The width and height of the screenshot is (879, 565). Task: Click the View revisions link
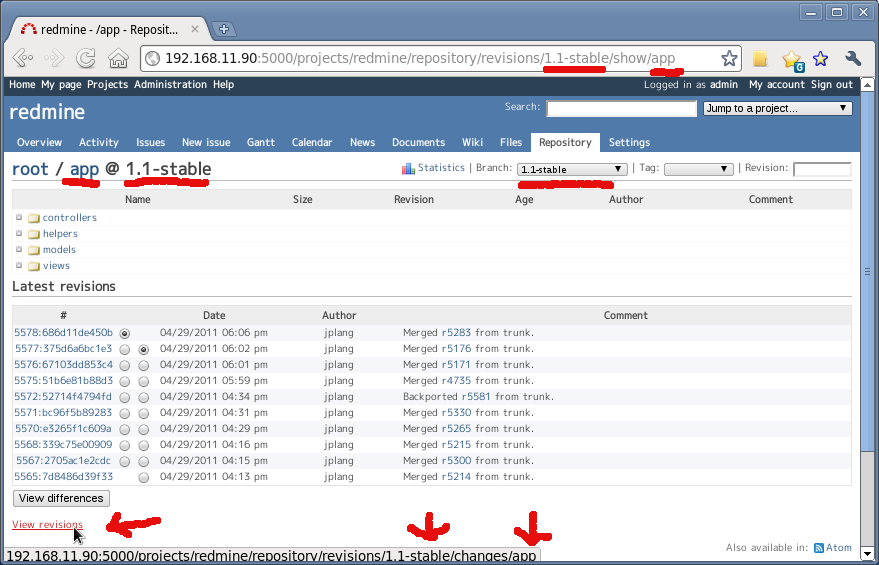pyautogui.click(x=47, y=525)
